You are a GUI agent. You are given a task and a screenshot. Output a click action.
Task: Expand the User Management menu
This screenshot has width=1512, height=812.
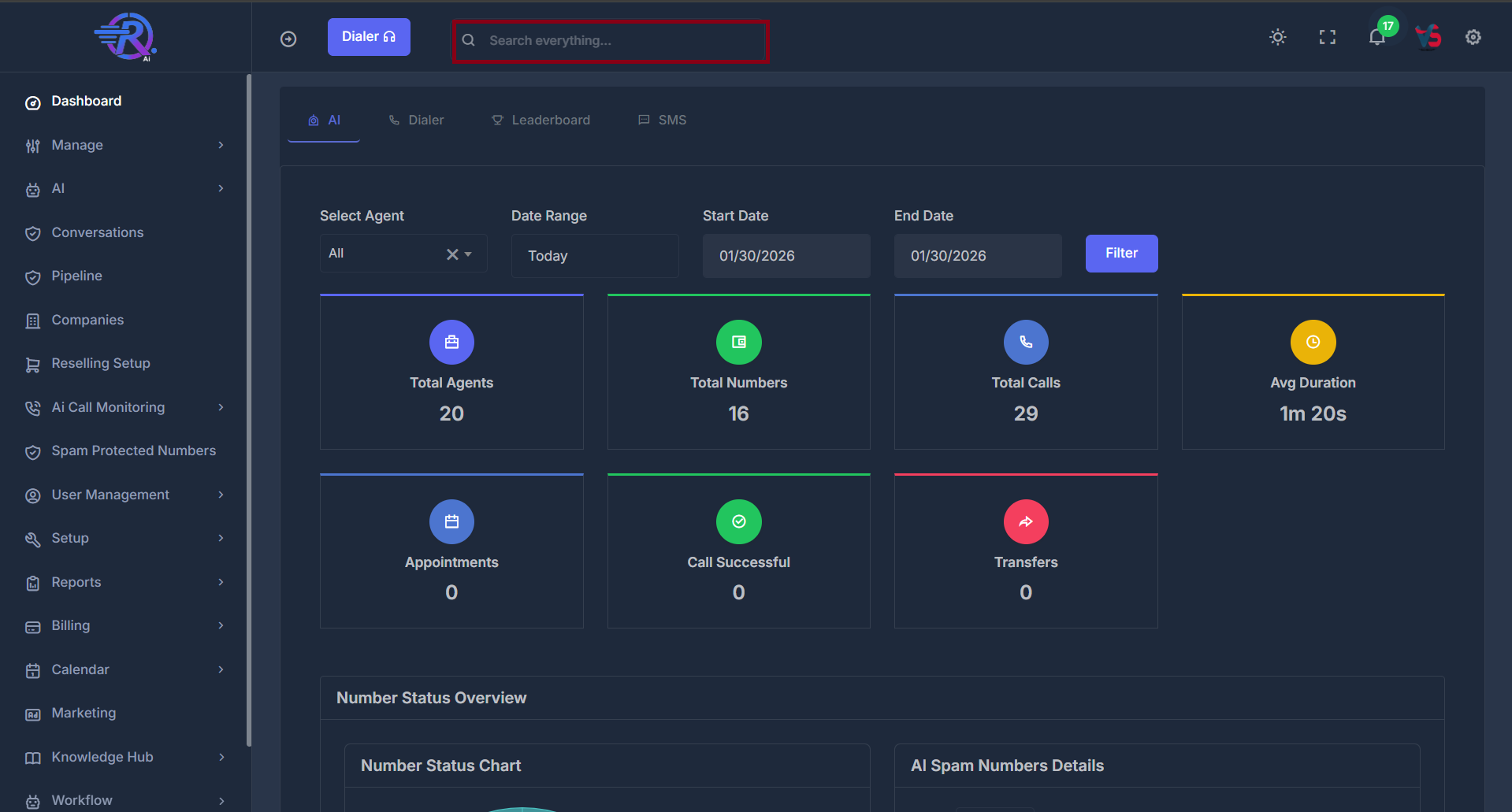coord(110,495)
